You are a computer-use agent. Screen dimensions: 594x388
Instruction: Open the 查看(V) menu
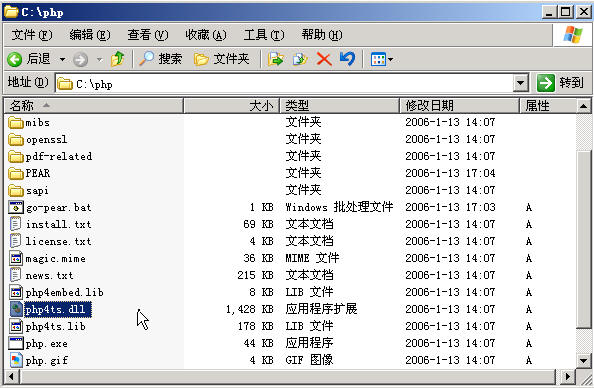click(147, 35)
